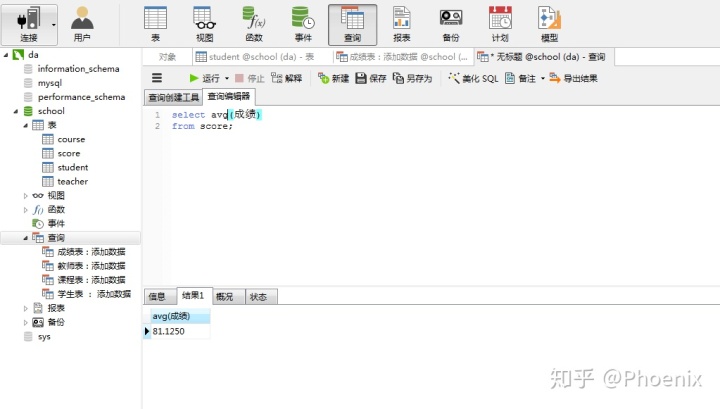Open the 用户 user manager

pyautogui.click(x=82, y=25)
